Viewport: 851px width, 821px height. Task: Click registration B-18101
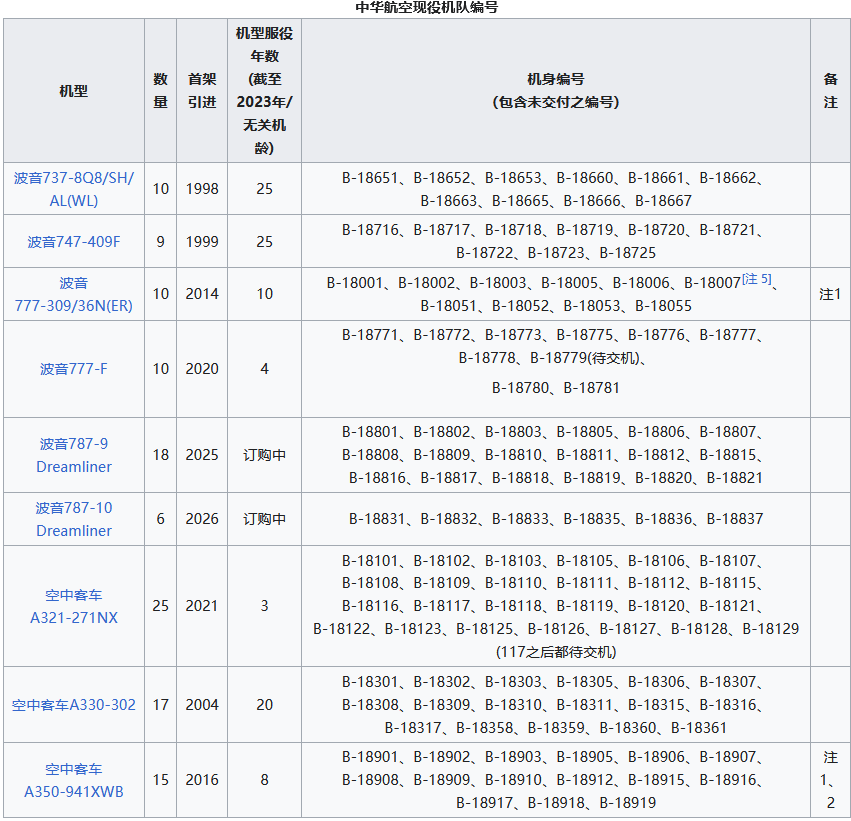(x=370, y=561)
